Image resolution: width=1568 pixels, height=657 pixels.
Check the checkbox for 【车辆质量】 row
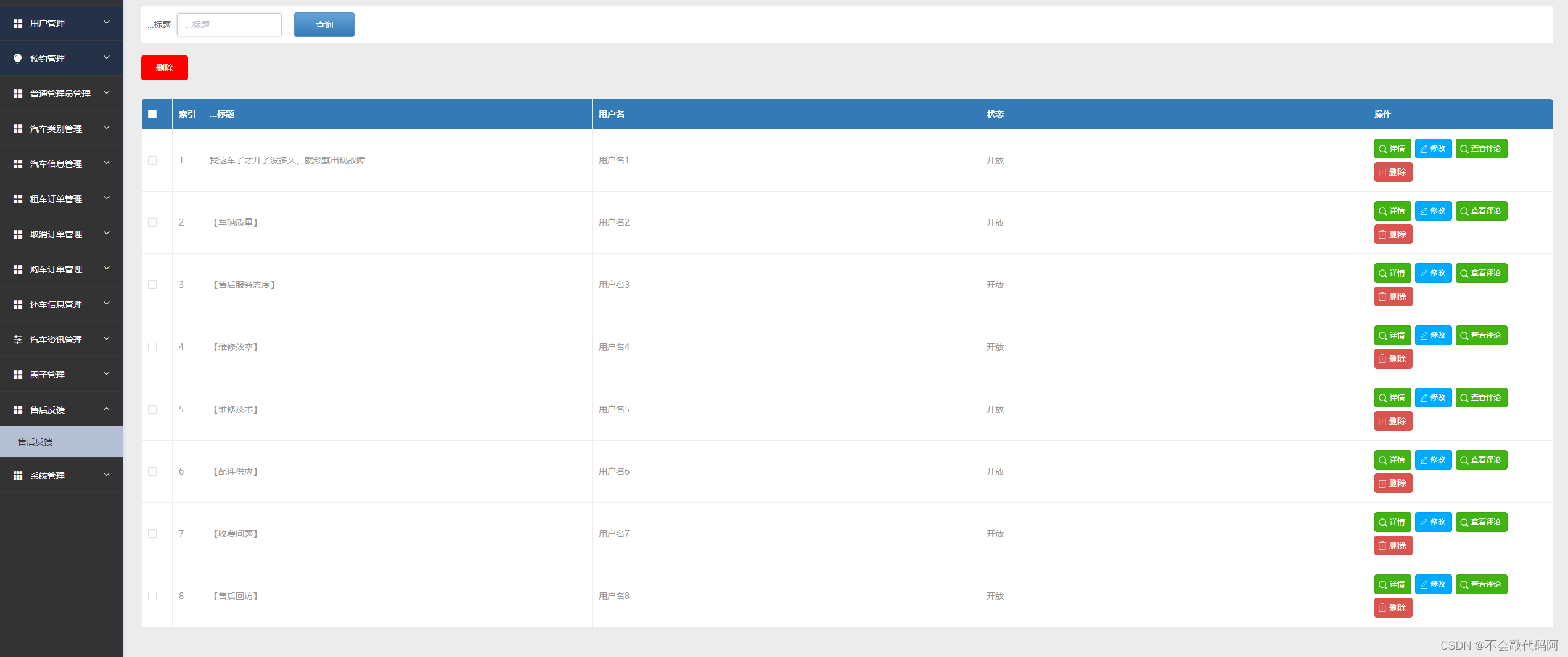(x=152, y=222)
